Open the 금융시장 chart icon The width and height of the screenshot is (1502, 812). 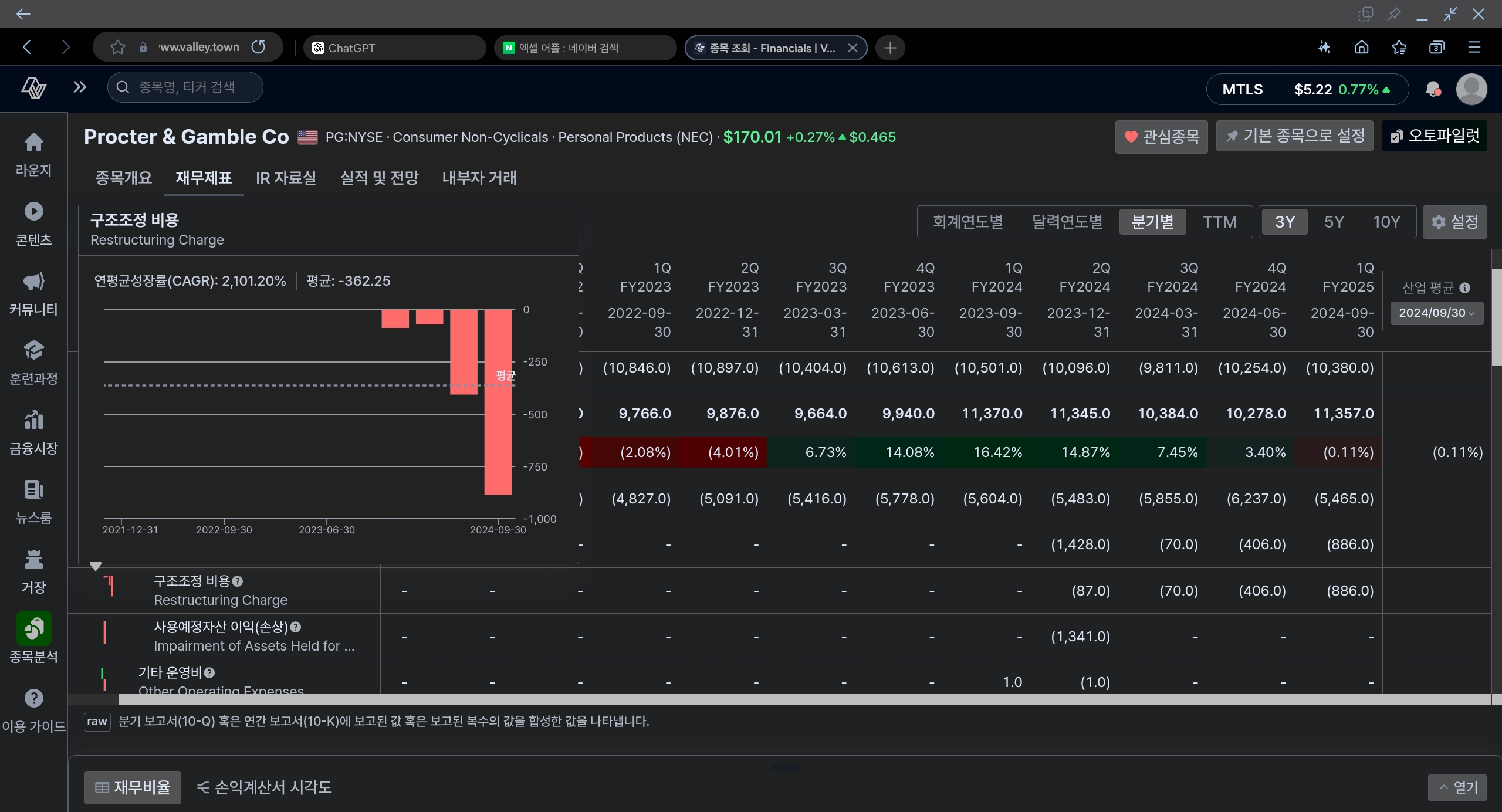(x=33, y=420)
